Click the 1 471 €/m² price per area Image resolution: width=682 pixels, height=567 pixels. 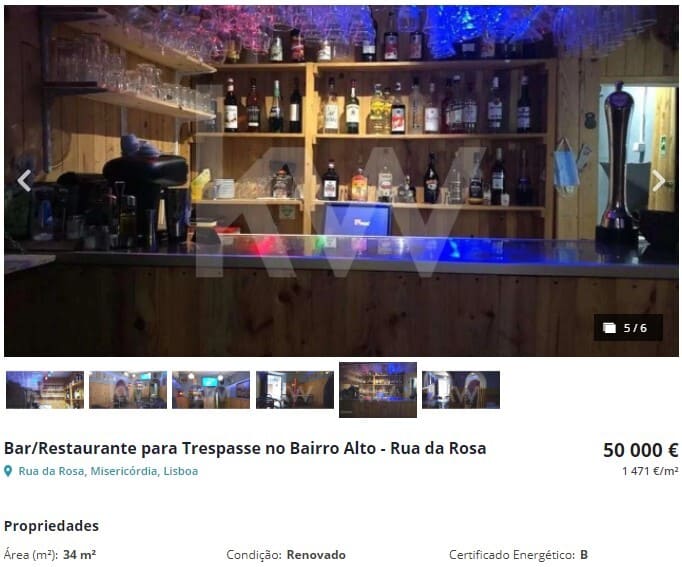pos(650,471)
